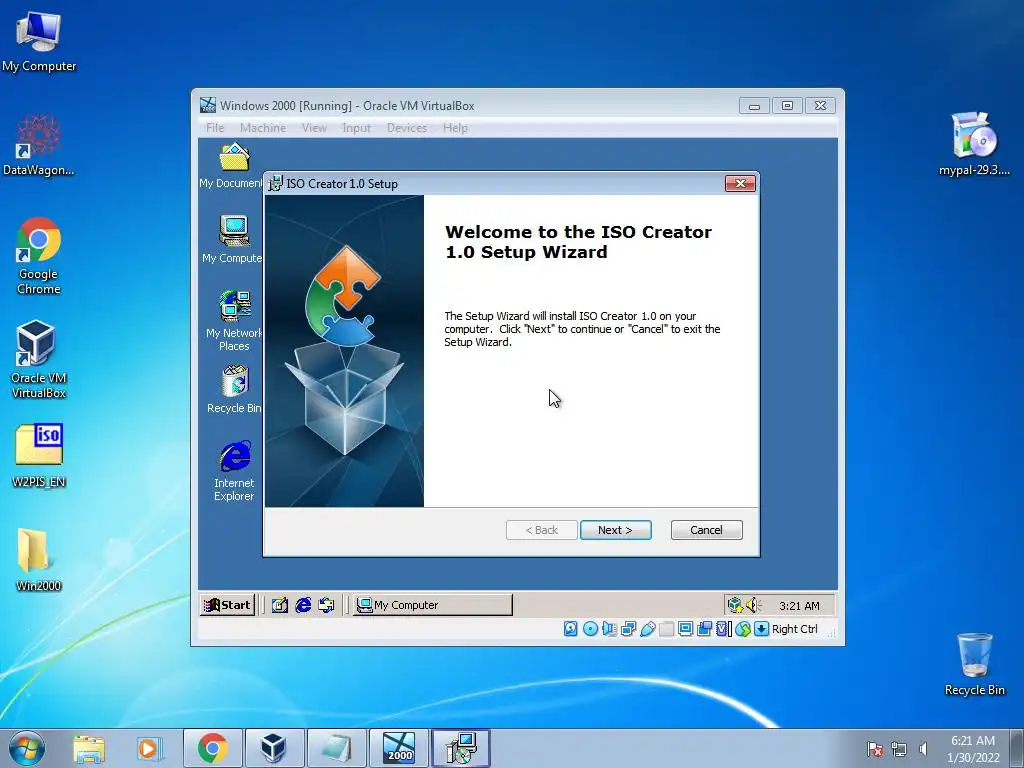
Task: Click VirtualBox audio indicator
Action: [609, 629]
